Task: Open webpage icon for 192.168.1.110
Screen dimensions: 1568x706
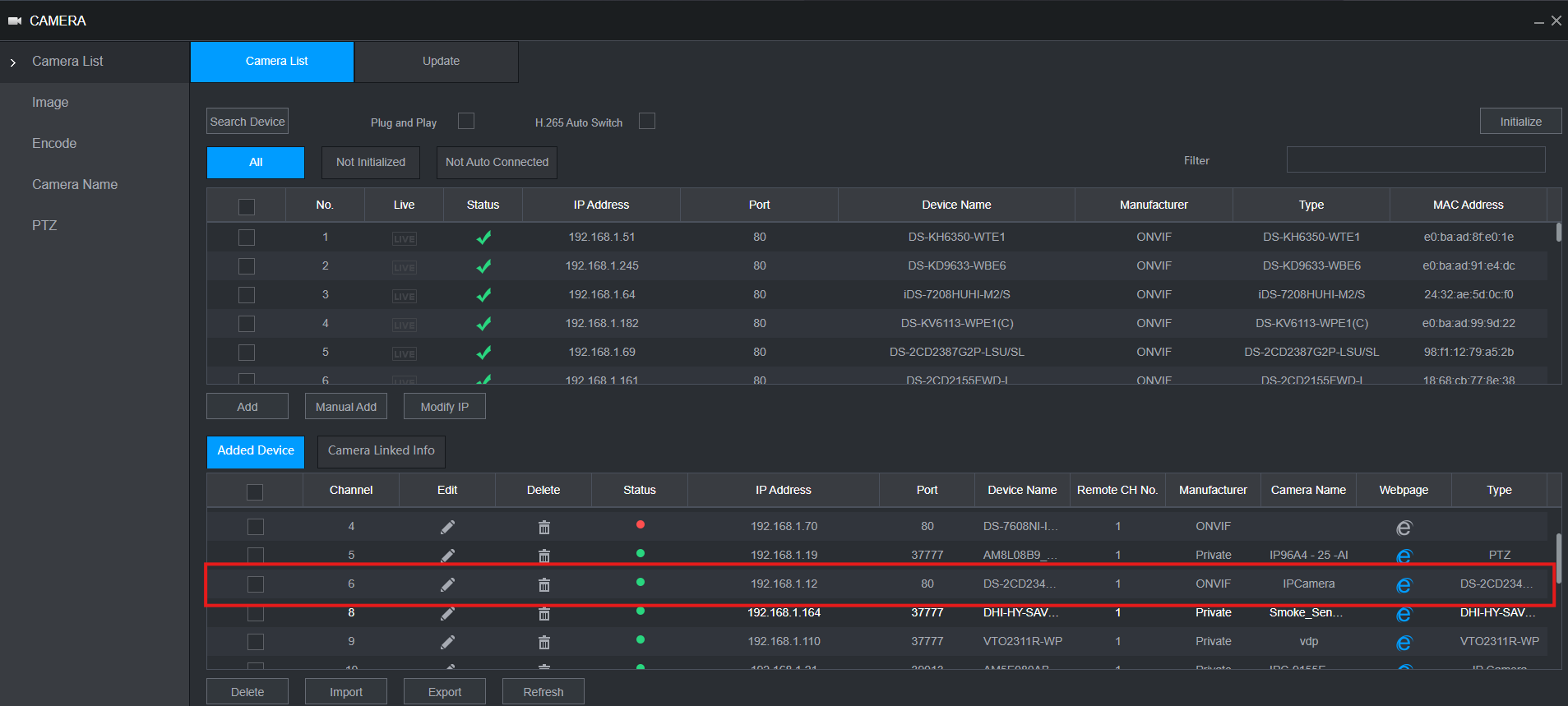Action: (x=1404, y=643)
